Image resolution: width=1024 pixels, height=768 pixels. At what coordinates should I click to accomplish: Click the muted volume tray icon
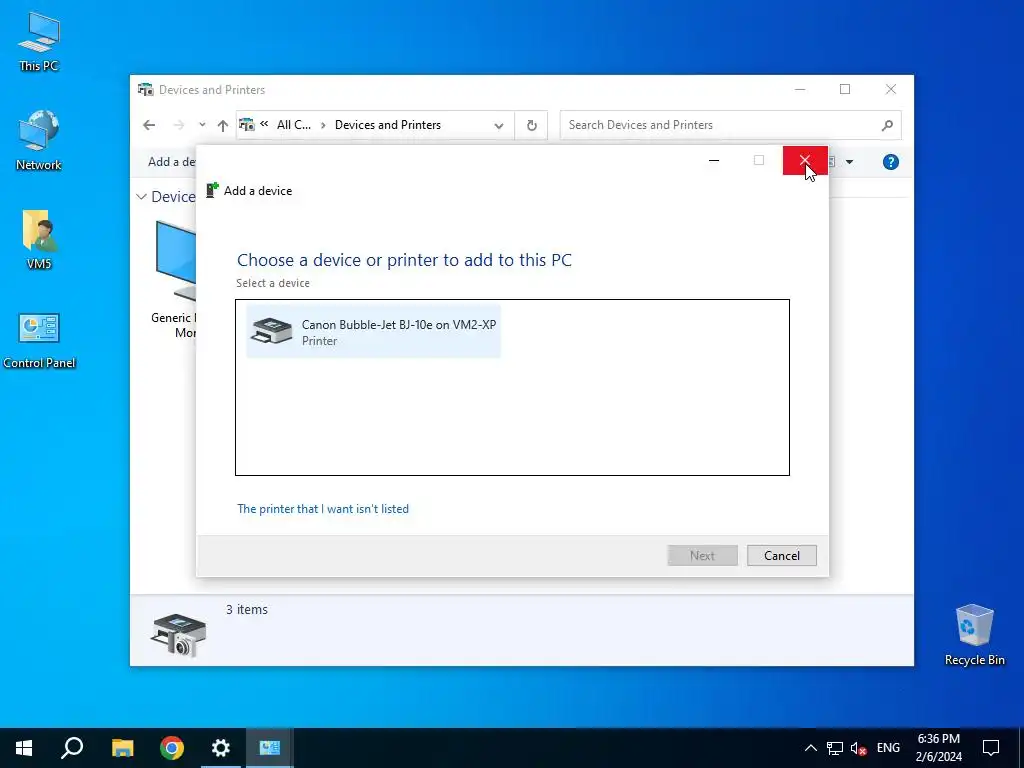click(858, 748)
